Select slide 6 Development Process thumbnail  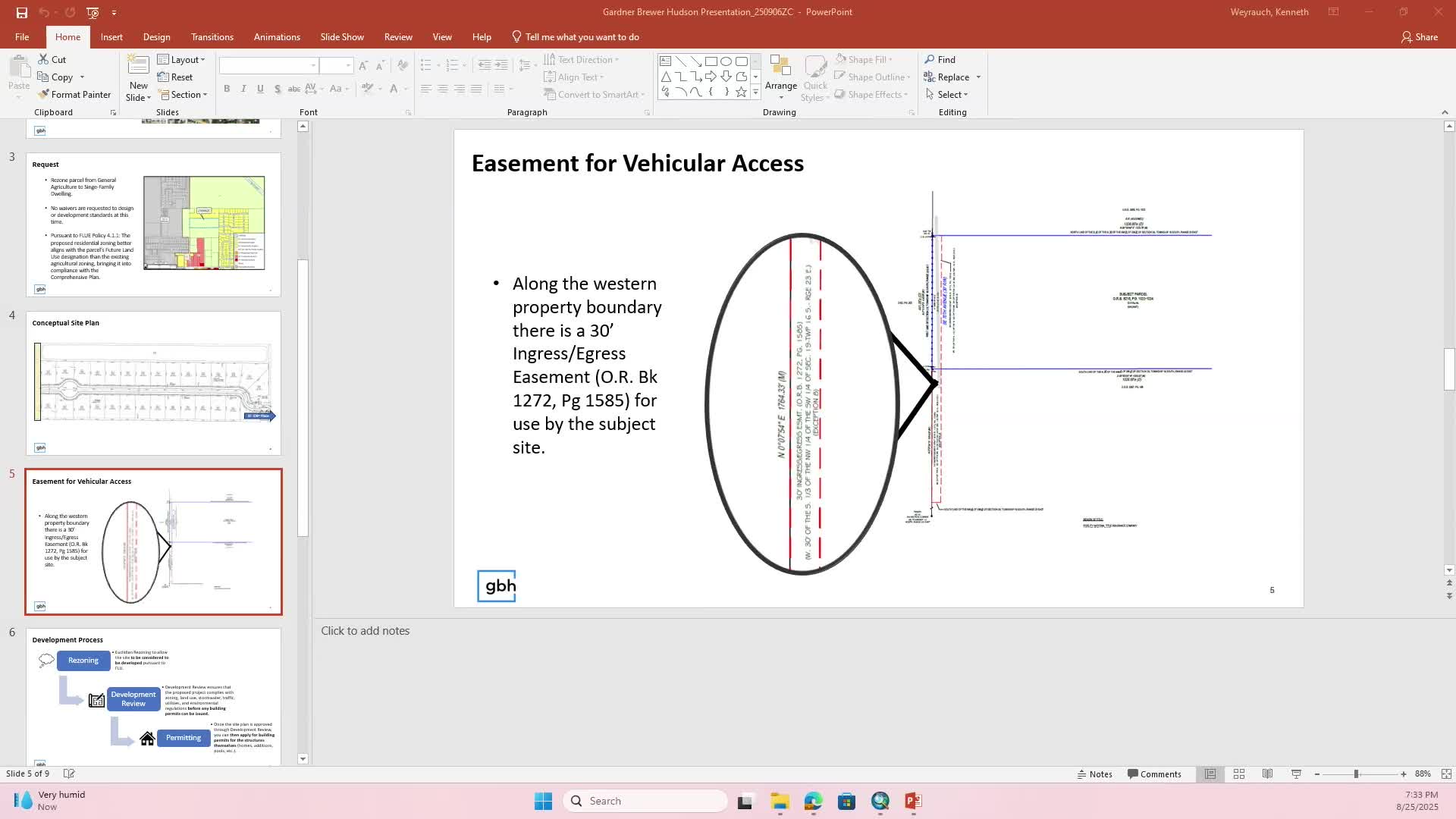point(153,697)
